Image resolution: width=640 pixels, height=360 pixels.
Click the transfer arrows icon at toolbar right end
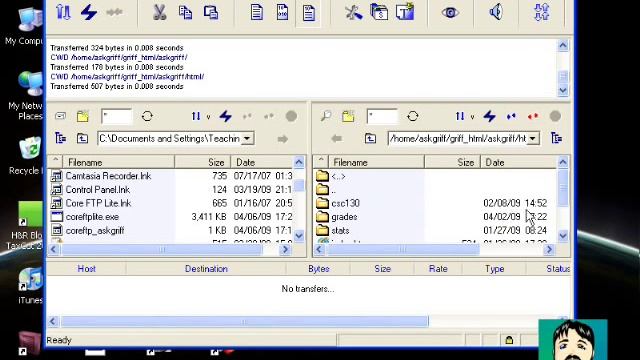542,12
